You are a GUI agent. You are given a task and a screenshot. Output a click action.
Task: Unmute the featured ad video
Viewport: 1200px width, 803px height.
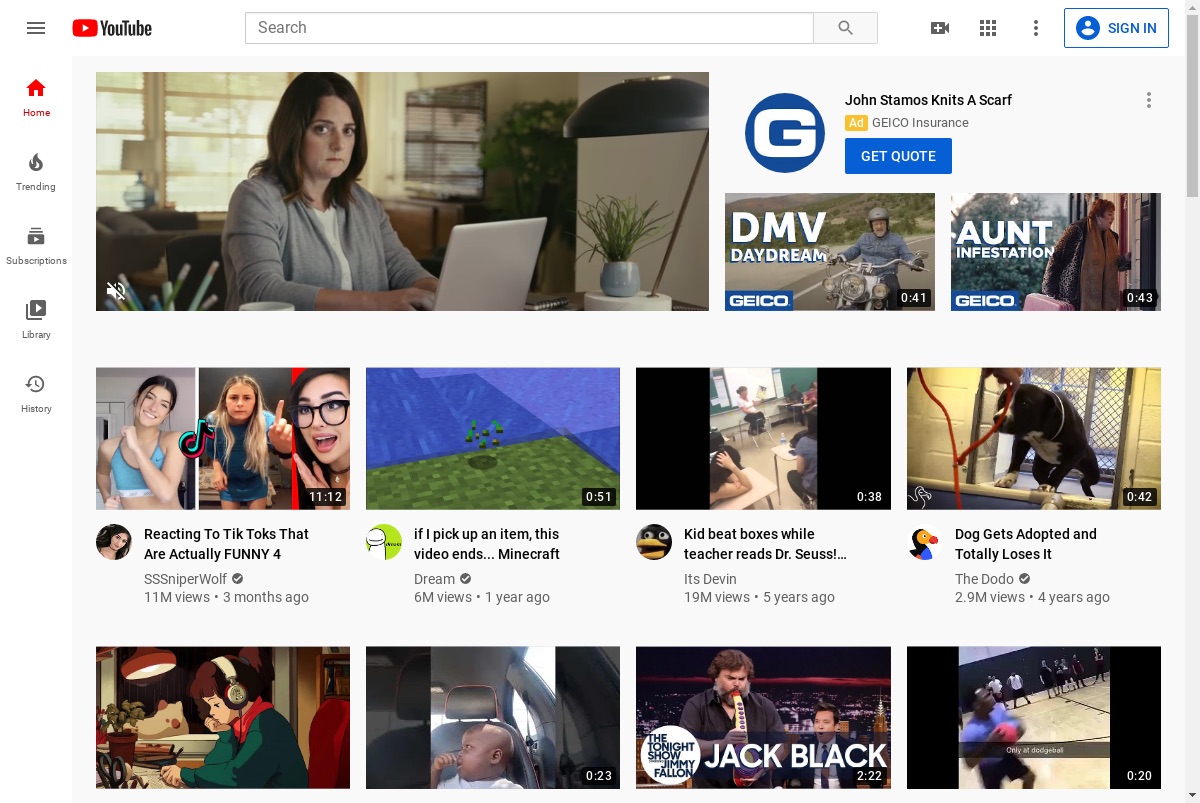(x=116, y=291)
